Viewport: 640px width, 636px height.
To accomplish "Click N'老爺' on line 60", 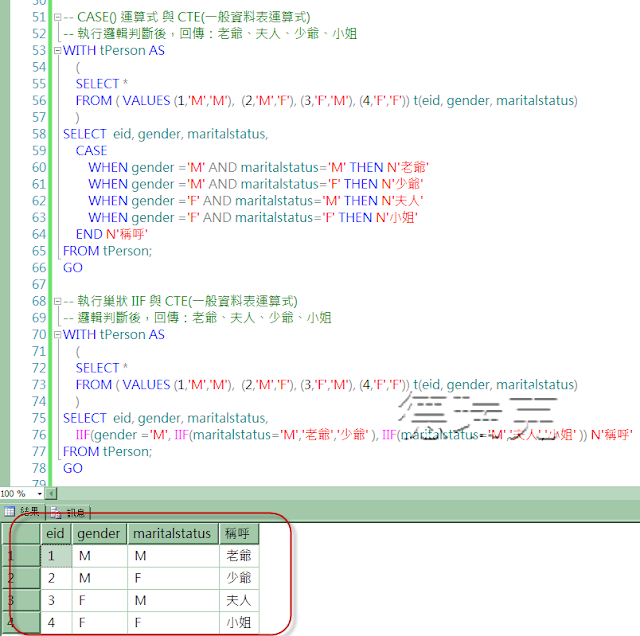I will pos(407,167).
